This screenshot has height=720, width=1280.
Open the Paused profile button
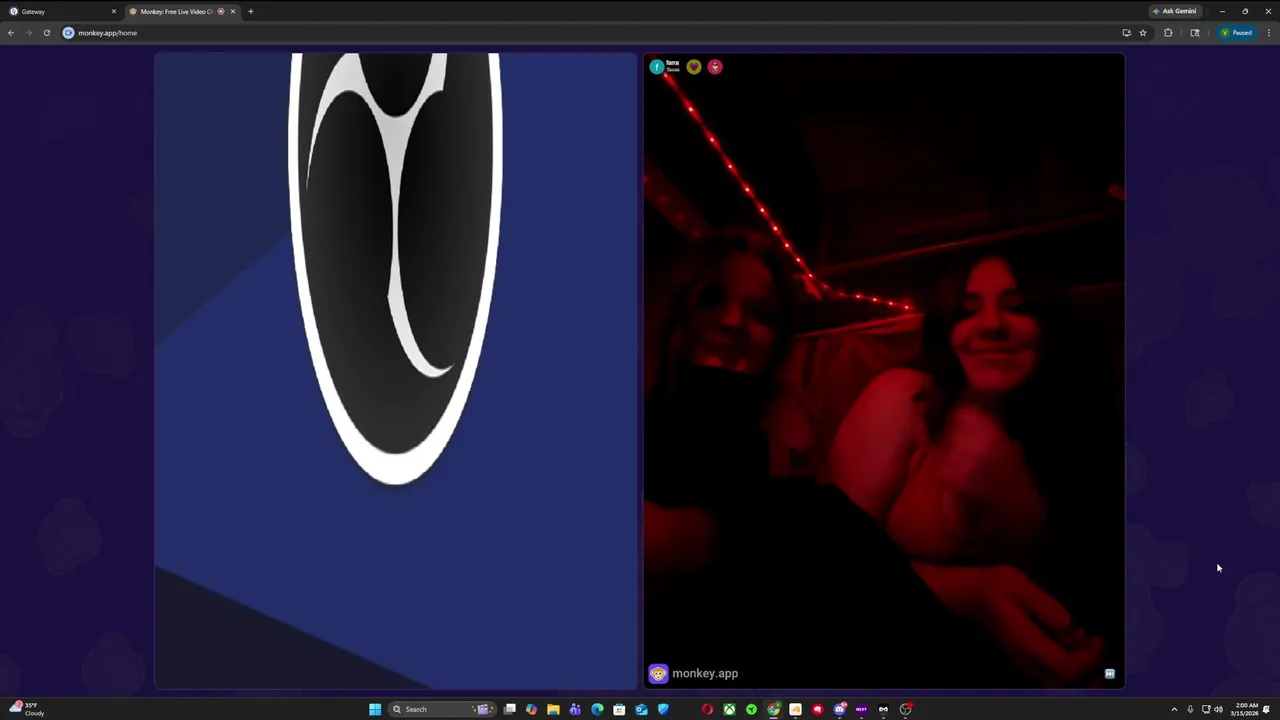pos(1237,33)
